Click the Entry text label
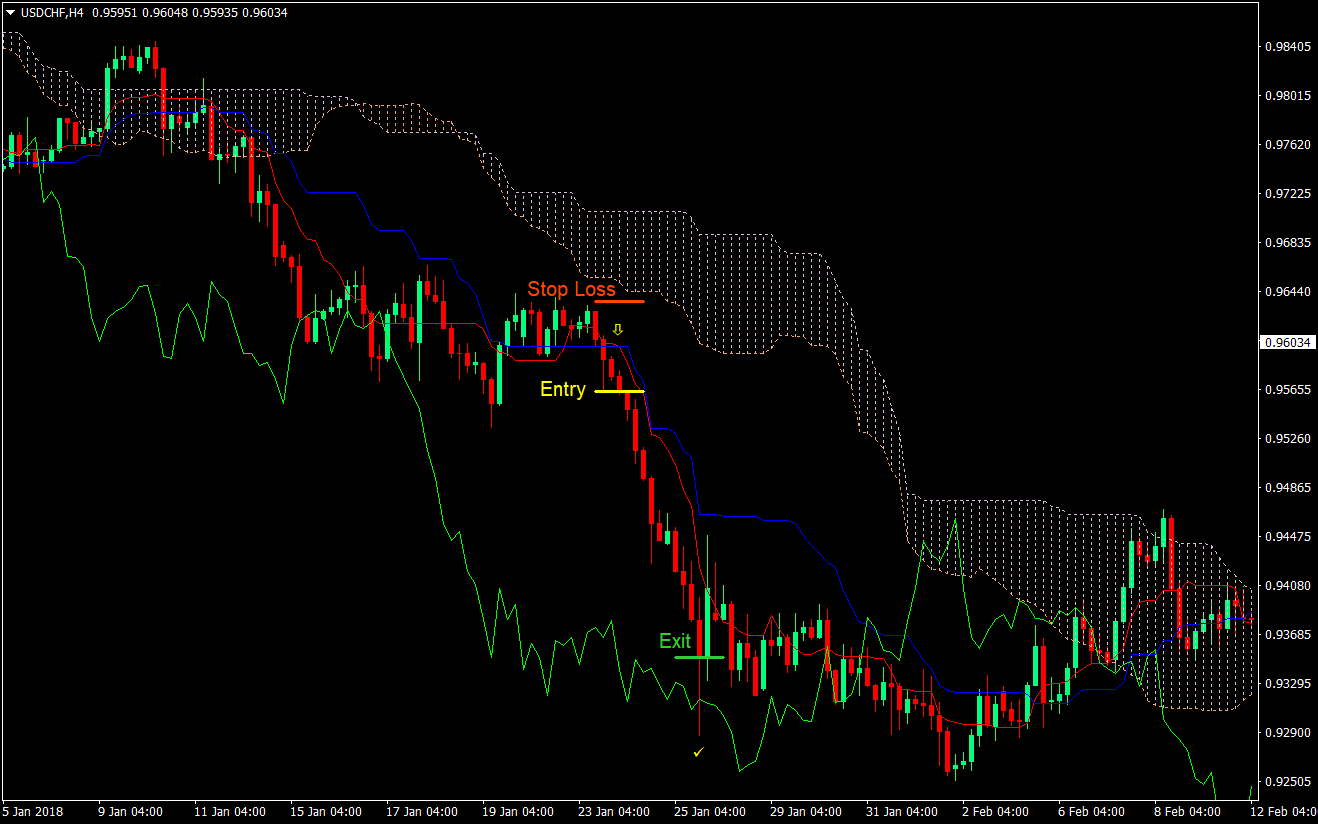This screenshot has height=824, width=1318. tap(563, 389)
